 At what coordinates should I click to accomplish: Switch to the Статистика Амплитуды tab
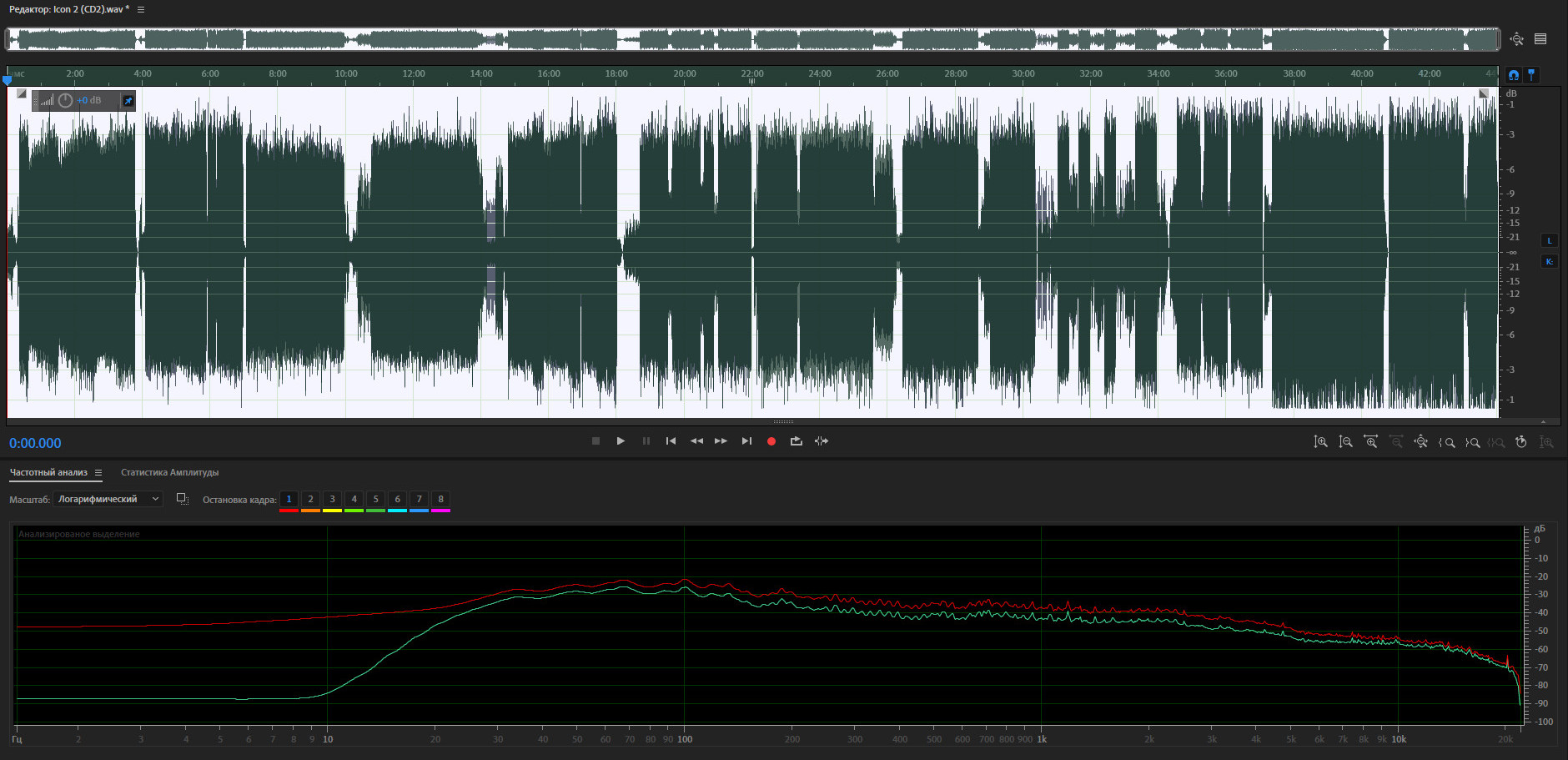[x=169, y=473]
